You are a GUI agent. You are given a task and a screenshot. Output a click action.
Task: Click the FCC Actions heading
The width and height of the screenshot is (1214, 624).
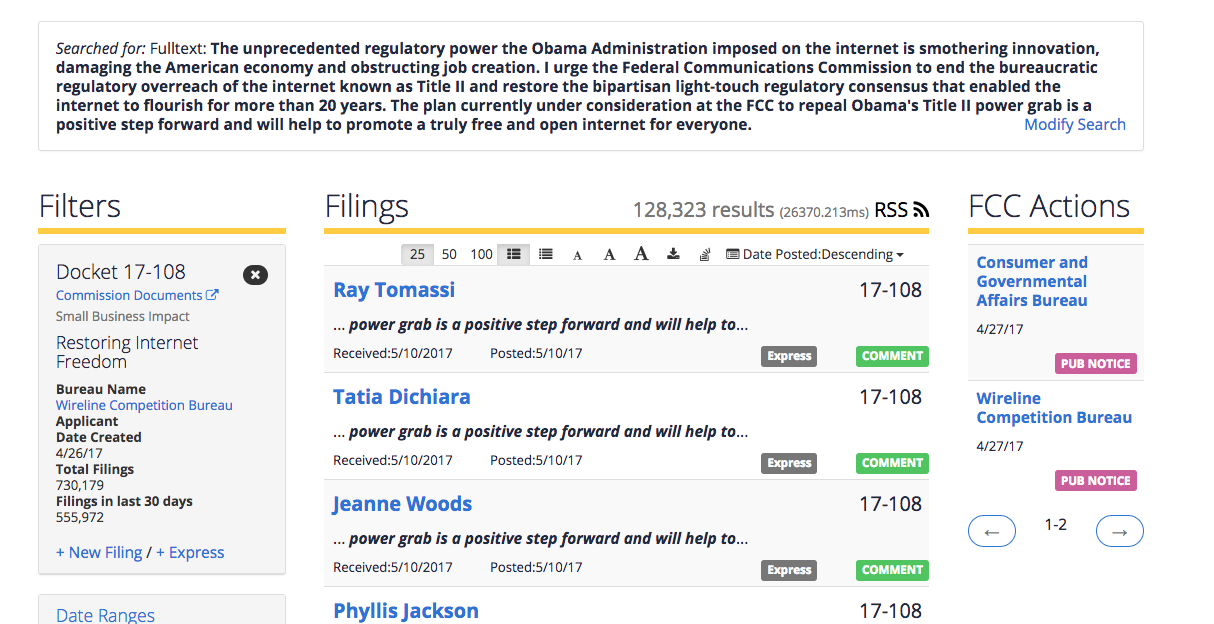click(1049, 206)
